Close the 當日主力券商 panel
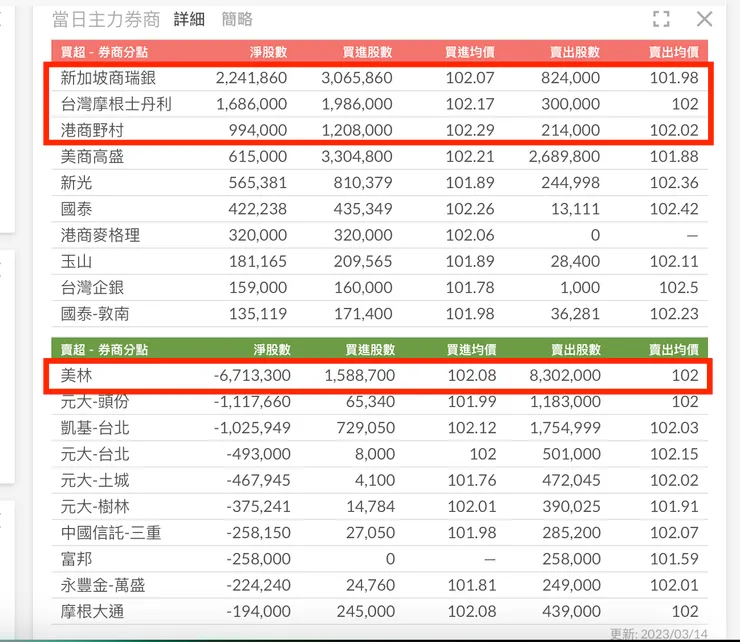The height and width of the screenshot is (642, 740). (705, 19)
